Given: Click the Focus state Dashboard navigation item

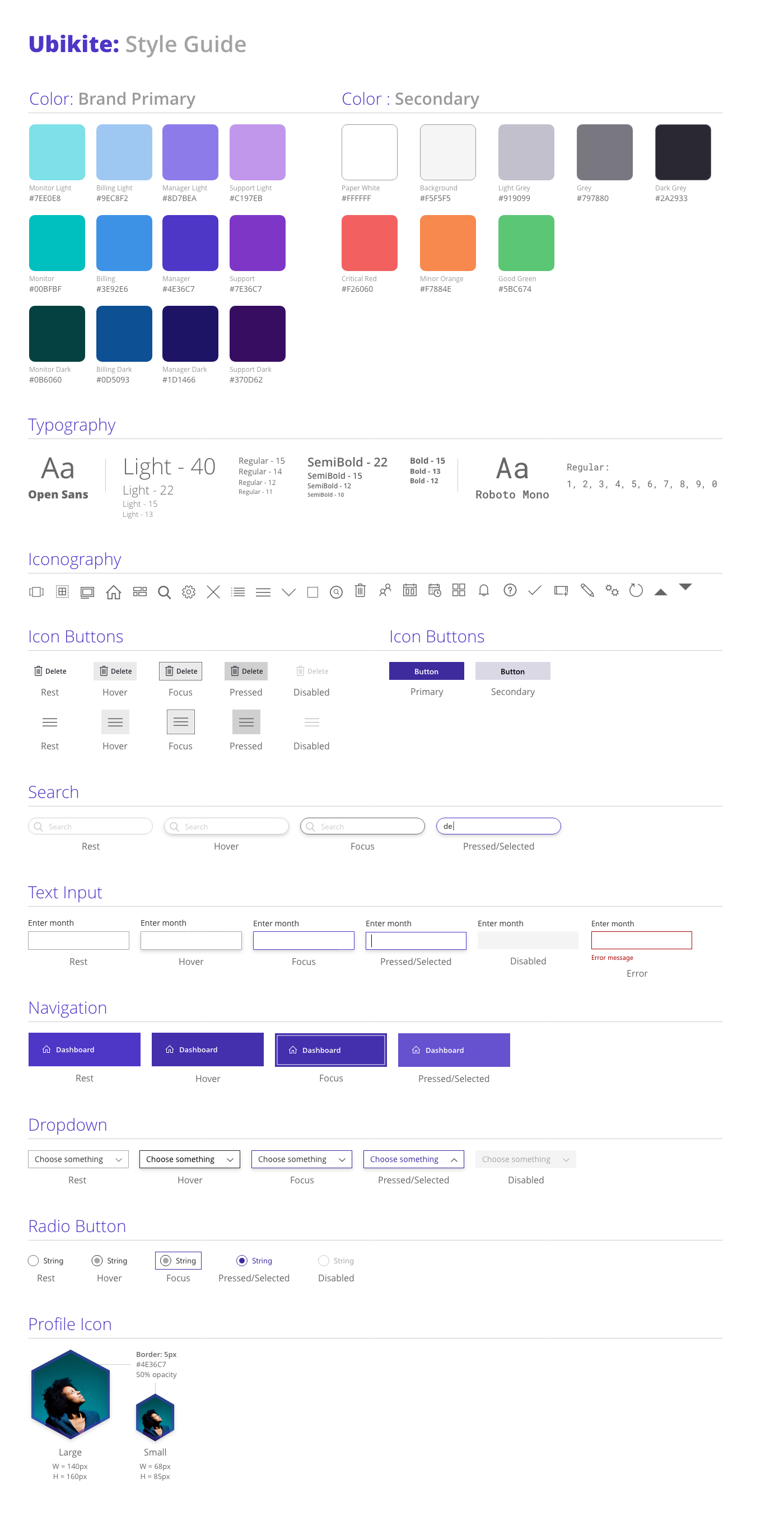Looking at the screenshot, I should point(331,1050).
